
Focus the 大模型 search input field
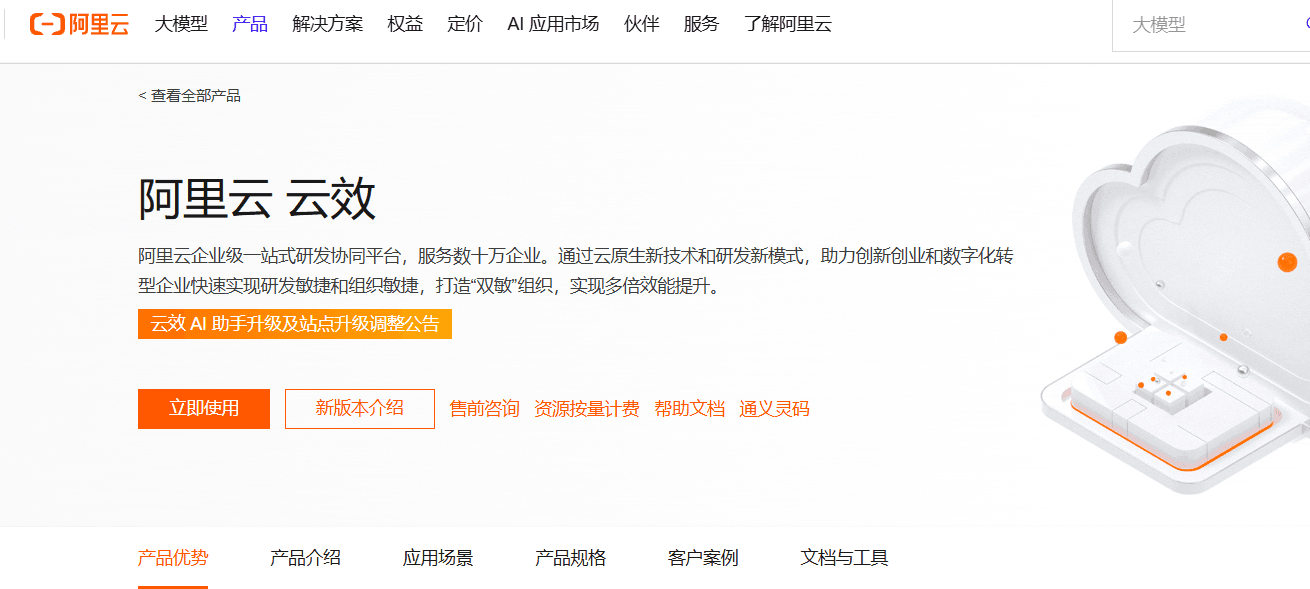click(x=1211, y=25)
